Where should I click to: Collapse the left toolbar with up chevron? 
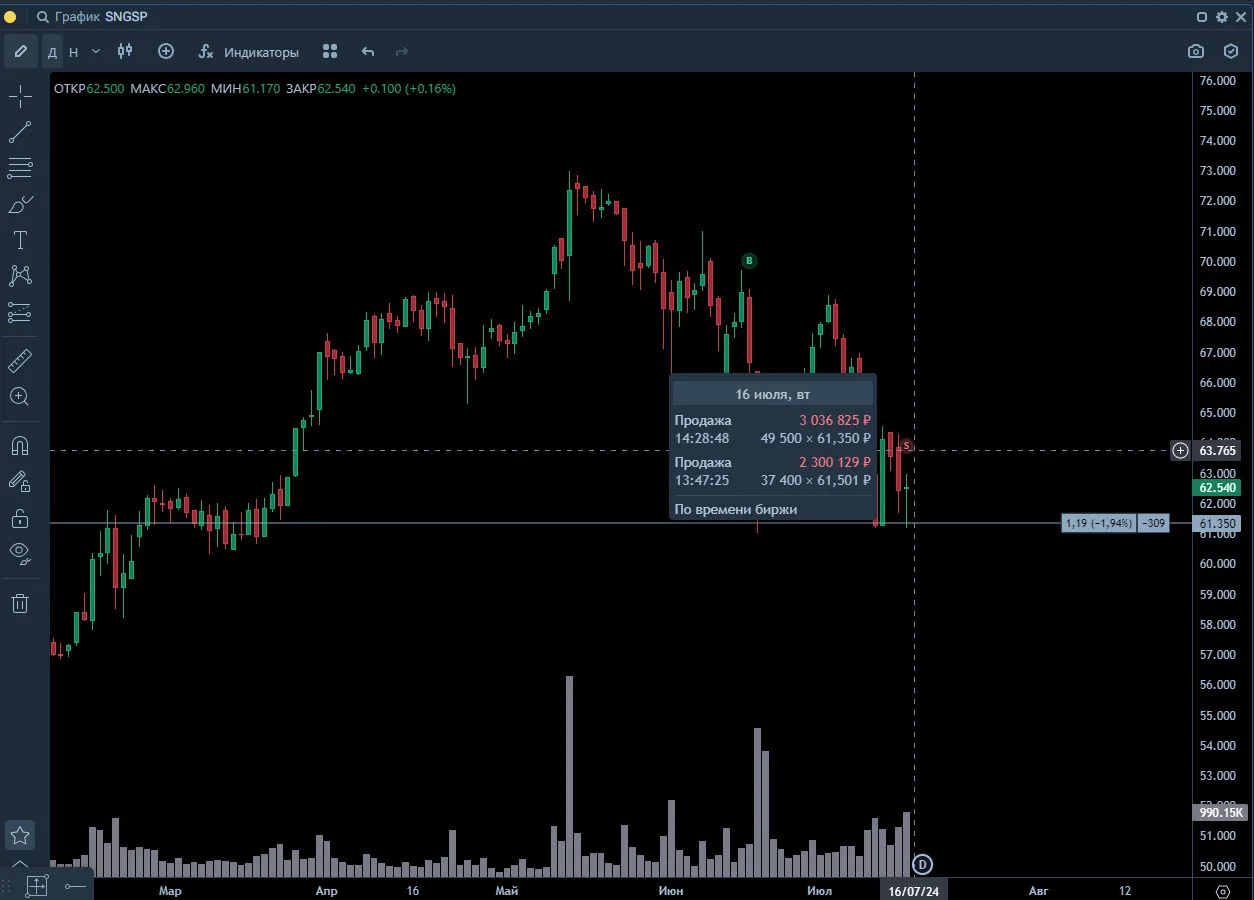click(x=20, y=863)
